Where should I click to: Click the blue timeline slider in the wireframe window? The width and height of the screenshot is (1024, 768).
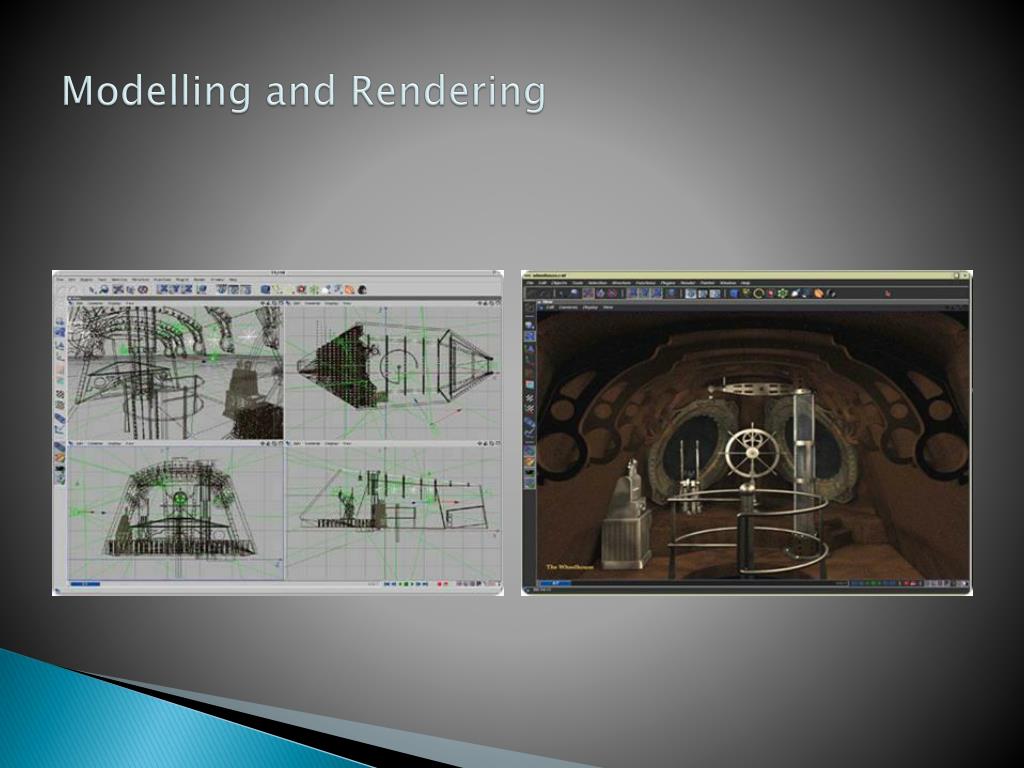pyautogui.click(x=86, y=583)
